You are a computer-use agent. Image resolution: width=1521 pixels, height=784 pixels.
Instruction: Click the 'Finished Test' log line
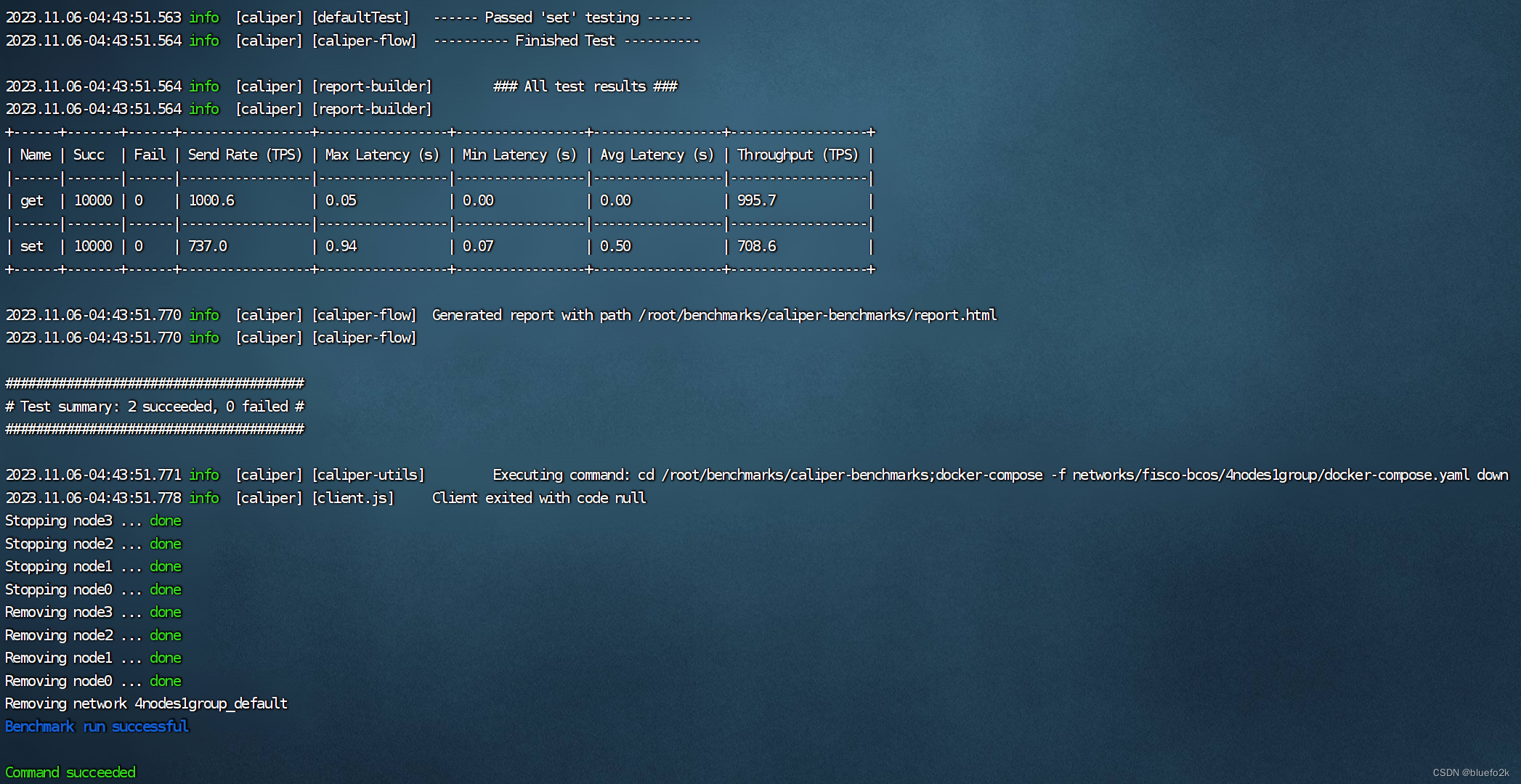tap(566, 41)
